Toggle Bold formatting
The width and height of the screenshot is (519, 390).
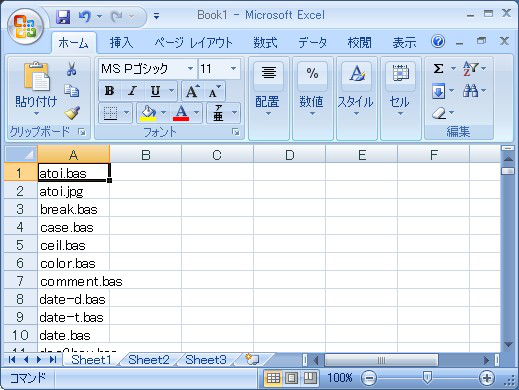tap(109, 91)
